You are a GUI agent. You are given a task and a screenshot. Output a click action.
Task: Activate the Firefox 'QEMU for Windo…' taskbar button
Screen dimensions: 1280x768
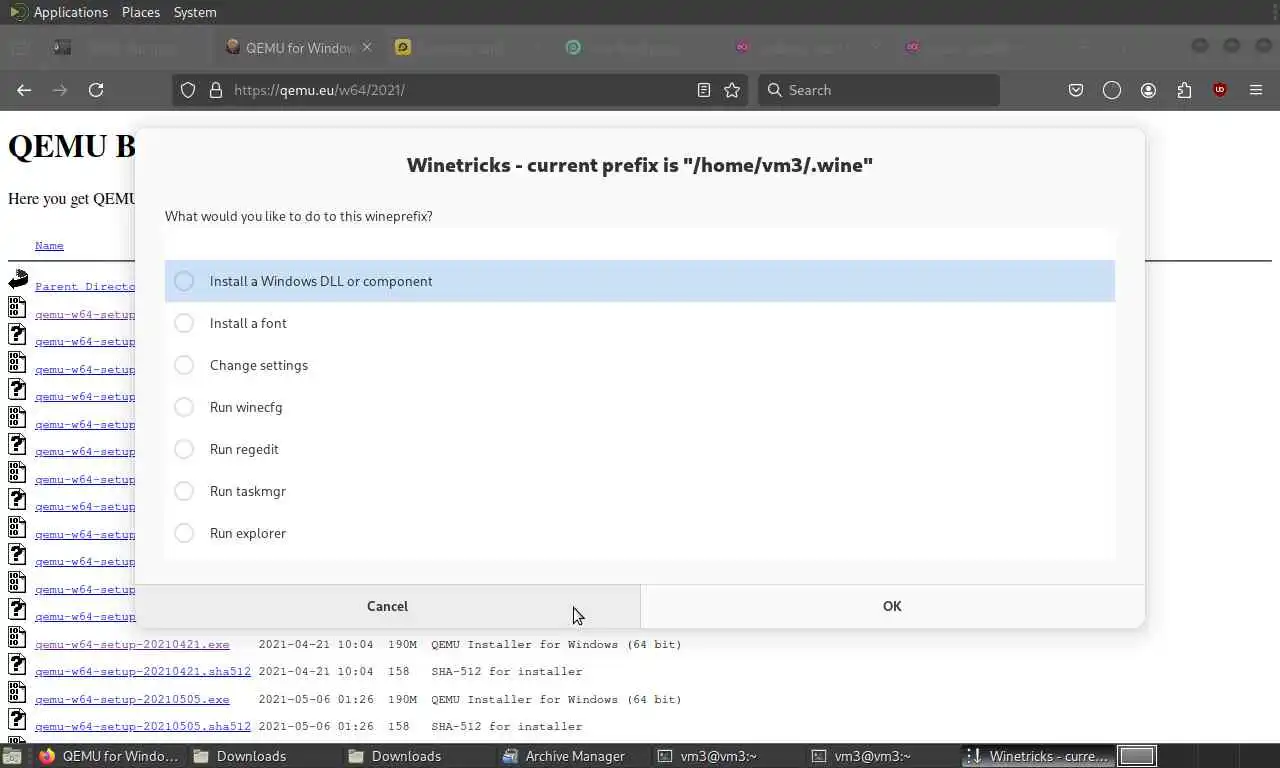[x=109, y=756]
